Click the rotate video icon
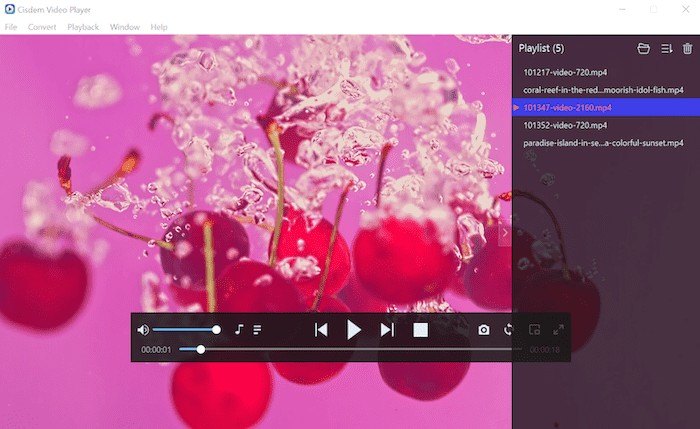 (508, 330)
